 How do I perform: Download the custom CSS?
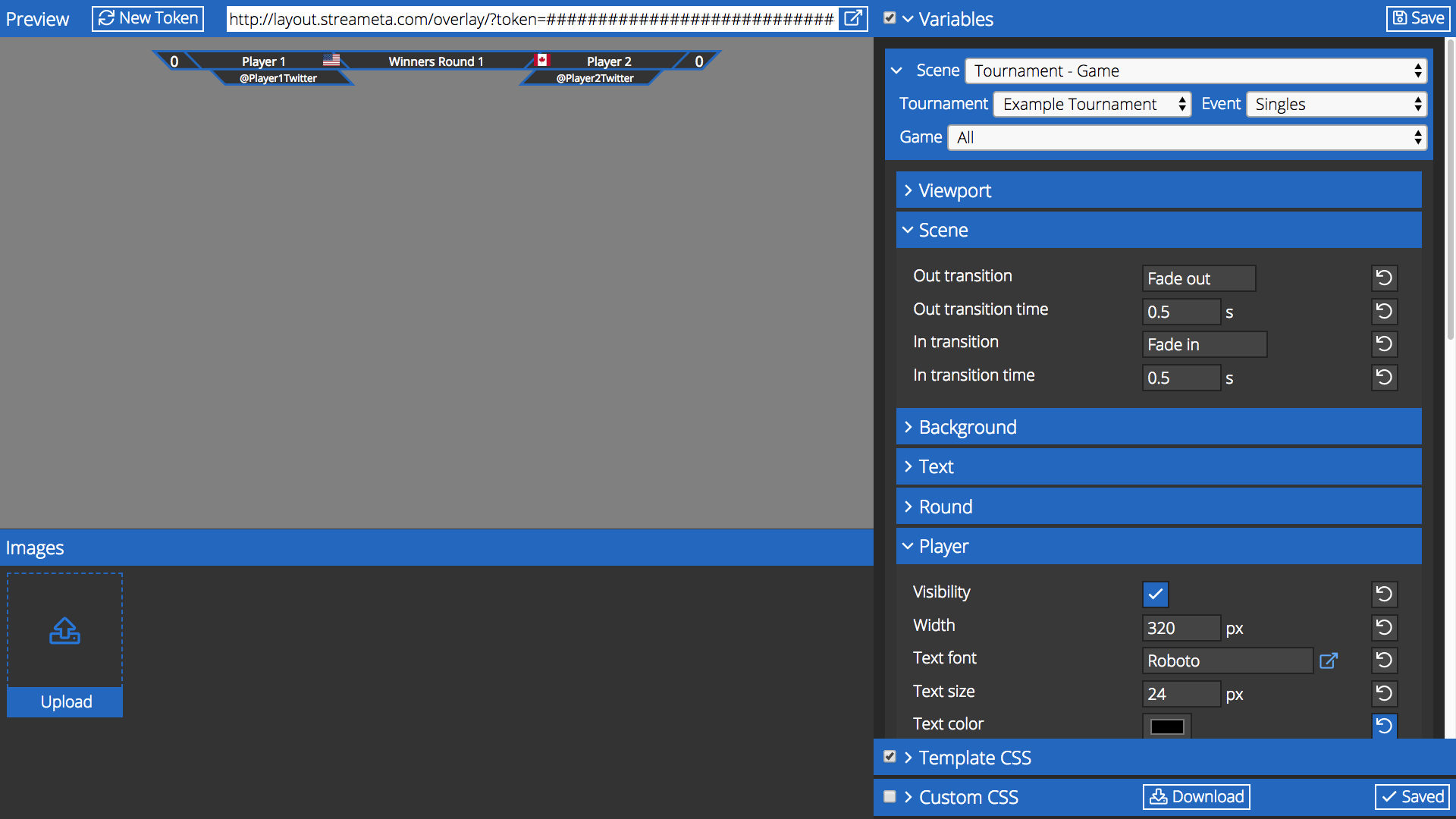coord(1196,796)
